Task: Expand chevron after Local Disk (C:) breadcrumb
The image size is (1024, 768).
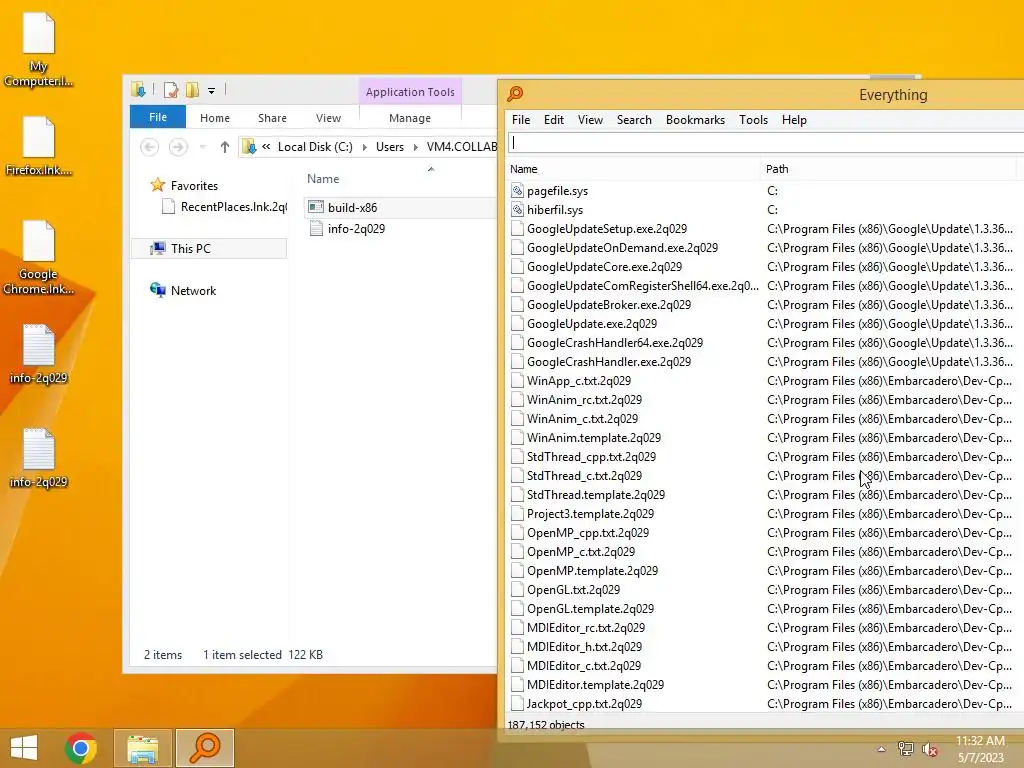Action: coord(364,147)
